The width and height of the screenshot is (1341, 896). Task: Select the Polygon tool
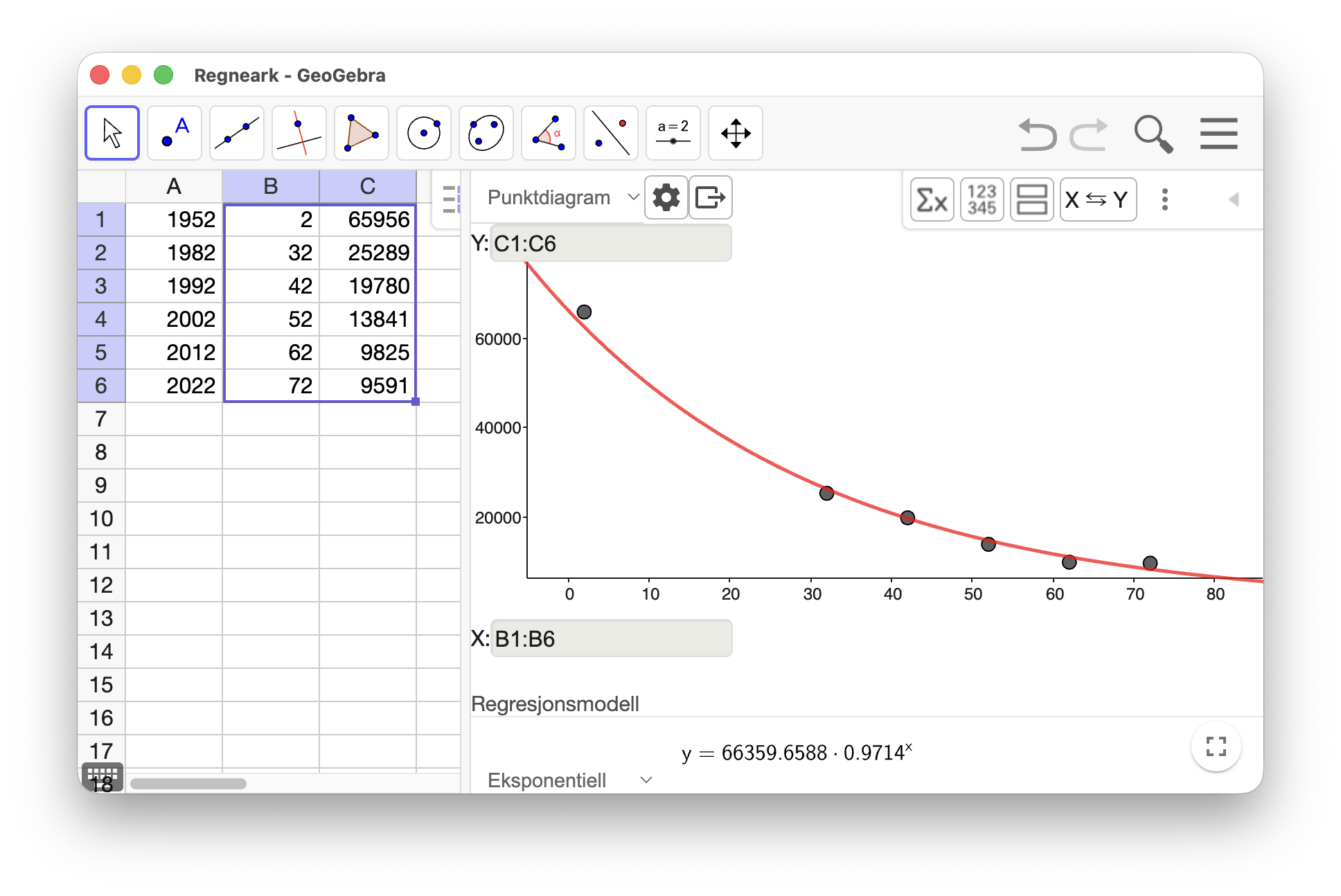tap(361, 132)
